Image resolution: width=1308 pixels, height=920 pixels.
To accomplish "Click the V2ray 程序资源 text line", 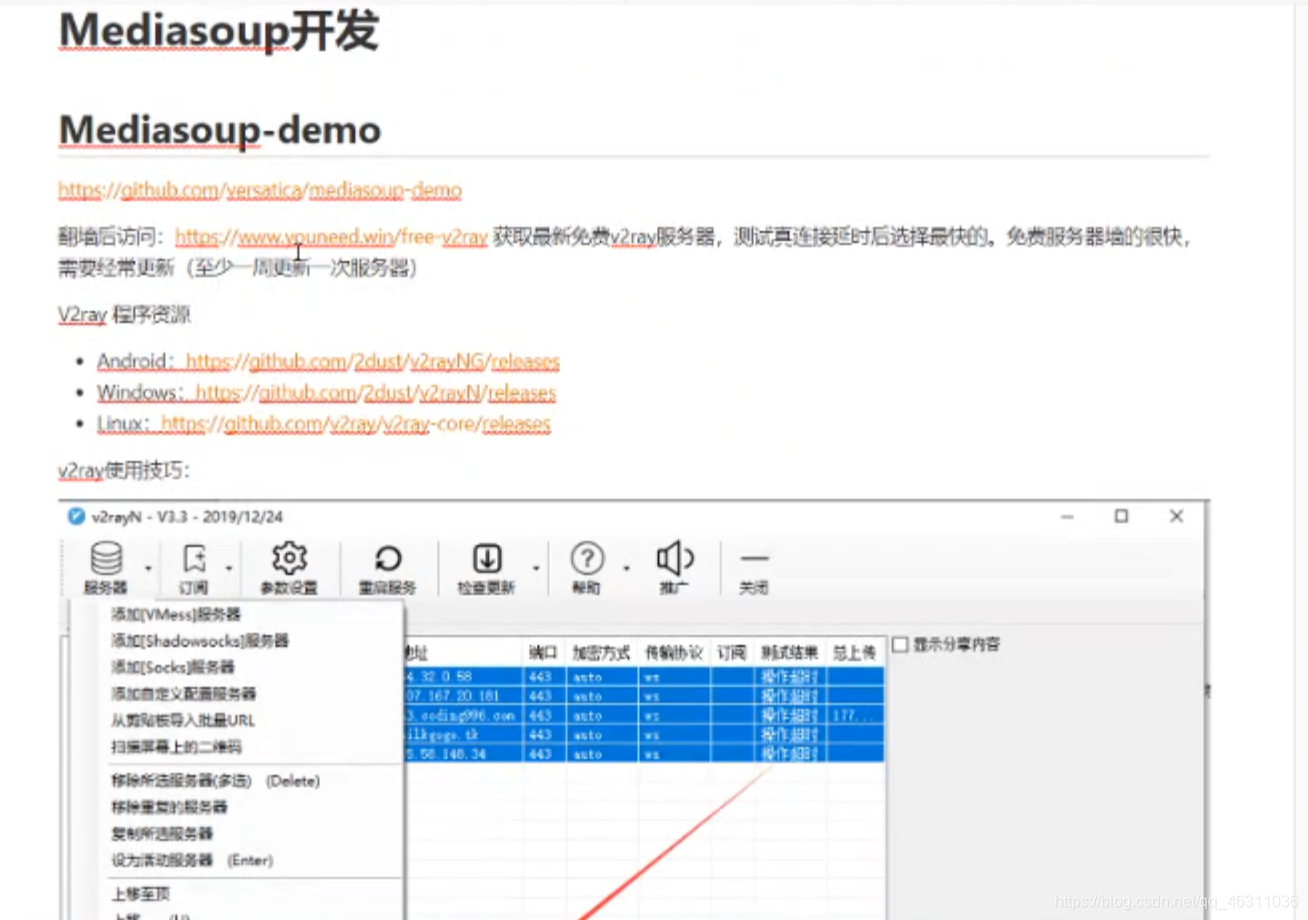I will tap(124, 315).
